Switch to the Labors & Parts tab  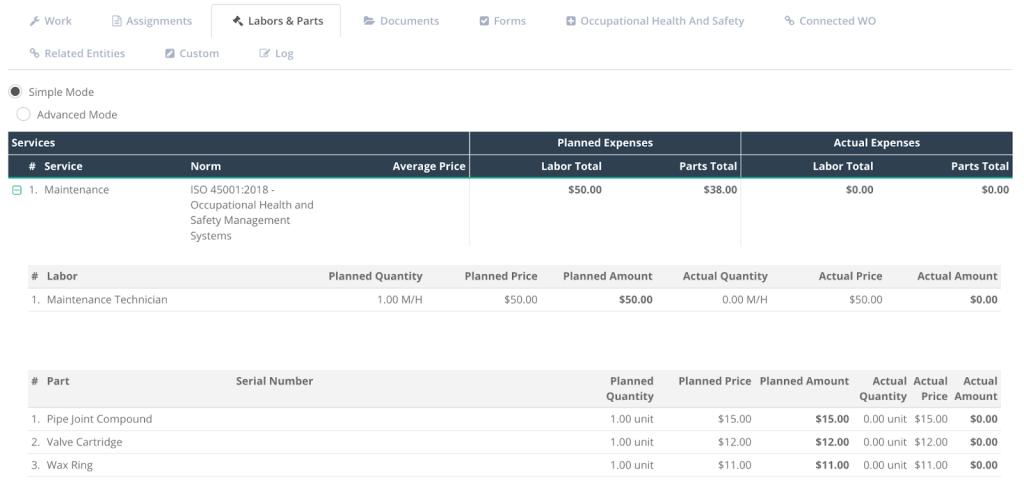[x=276, y=21]
